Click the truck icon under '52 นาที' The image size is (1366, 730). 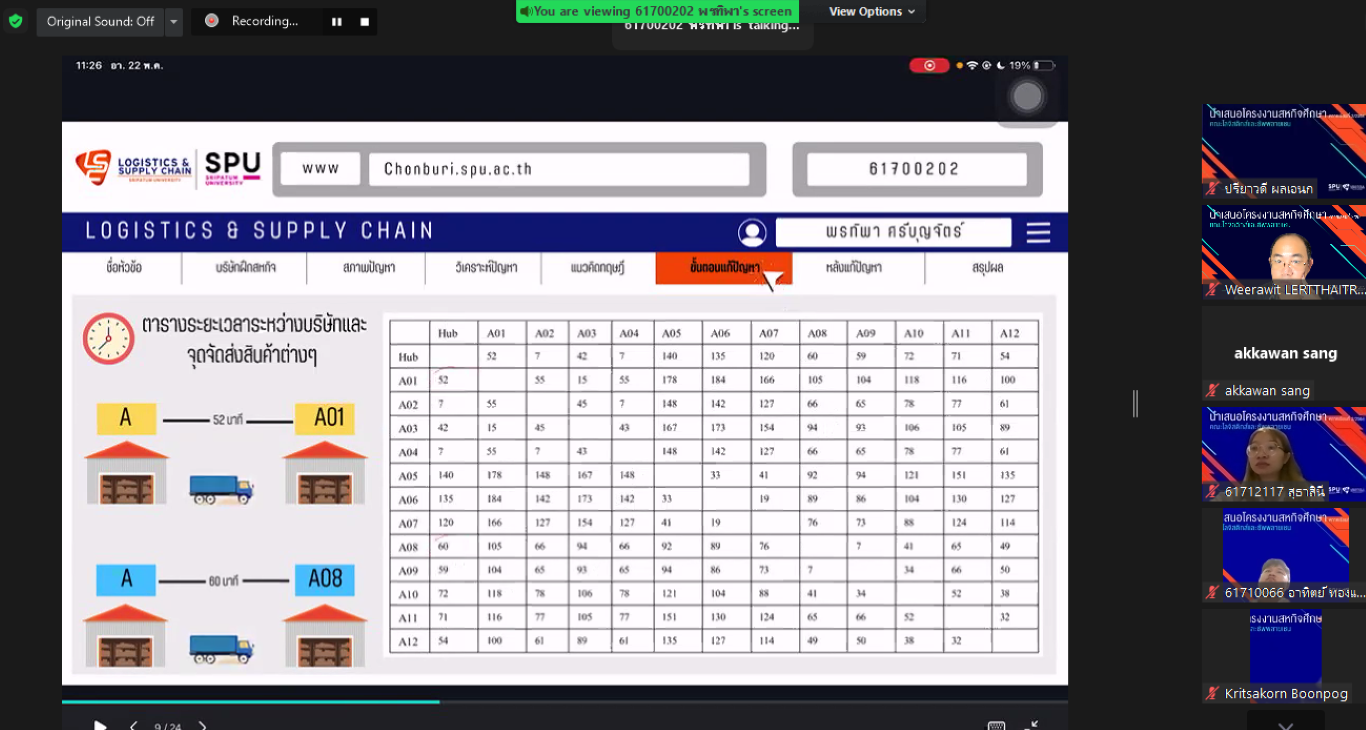pyautogui.click(x=221, y=488)
